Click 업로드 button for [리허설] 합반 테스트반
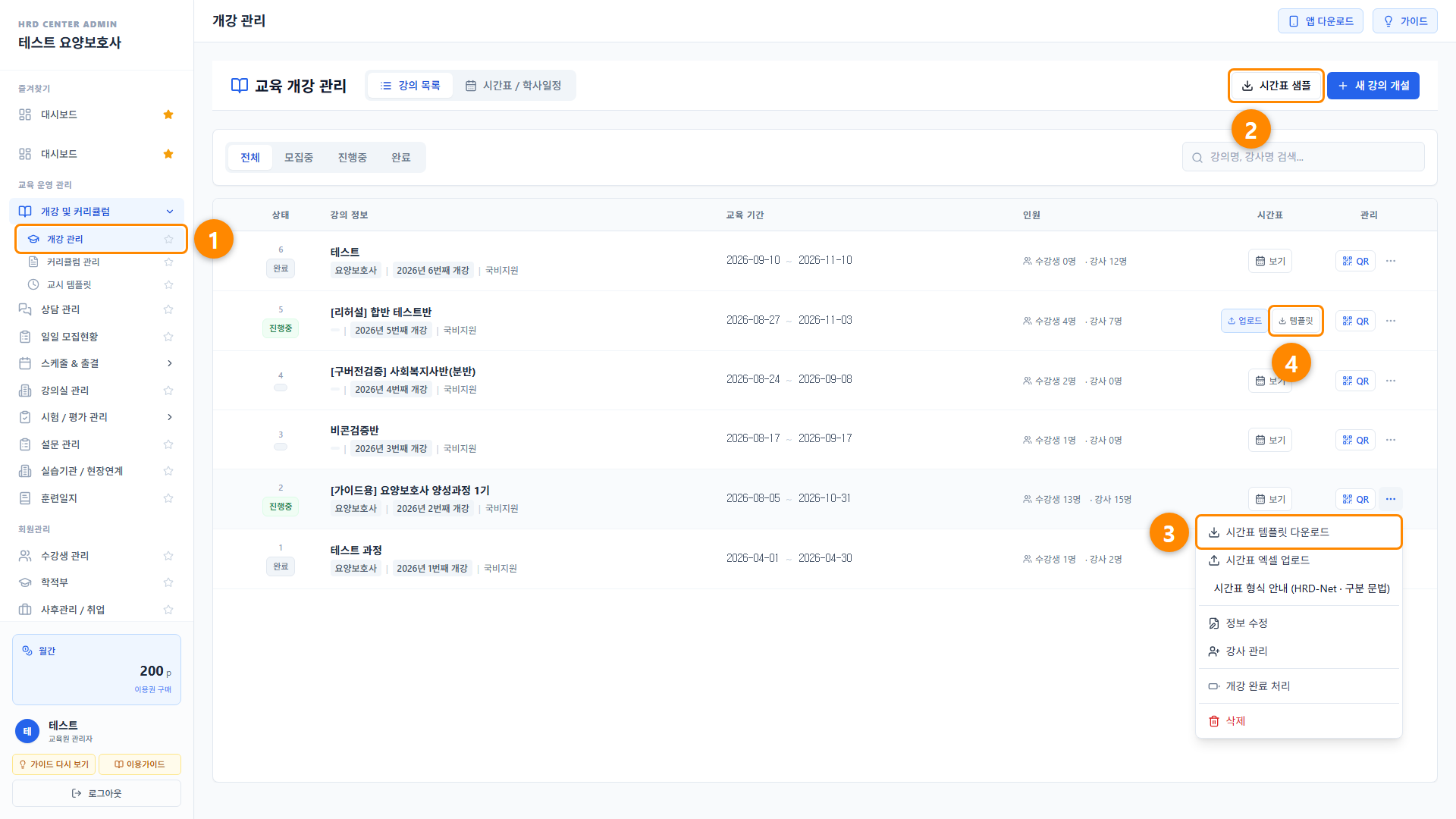The image size is (1456, 819). pyautogui.click(x=1244, y=321)
